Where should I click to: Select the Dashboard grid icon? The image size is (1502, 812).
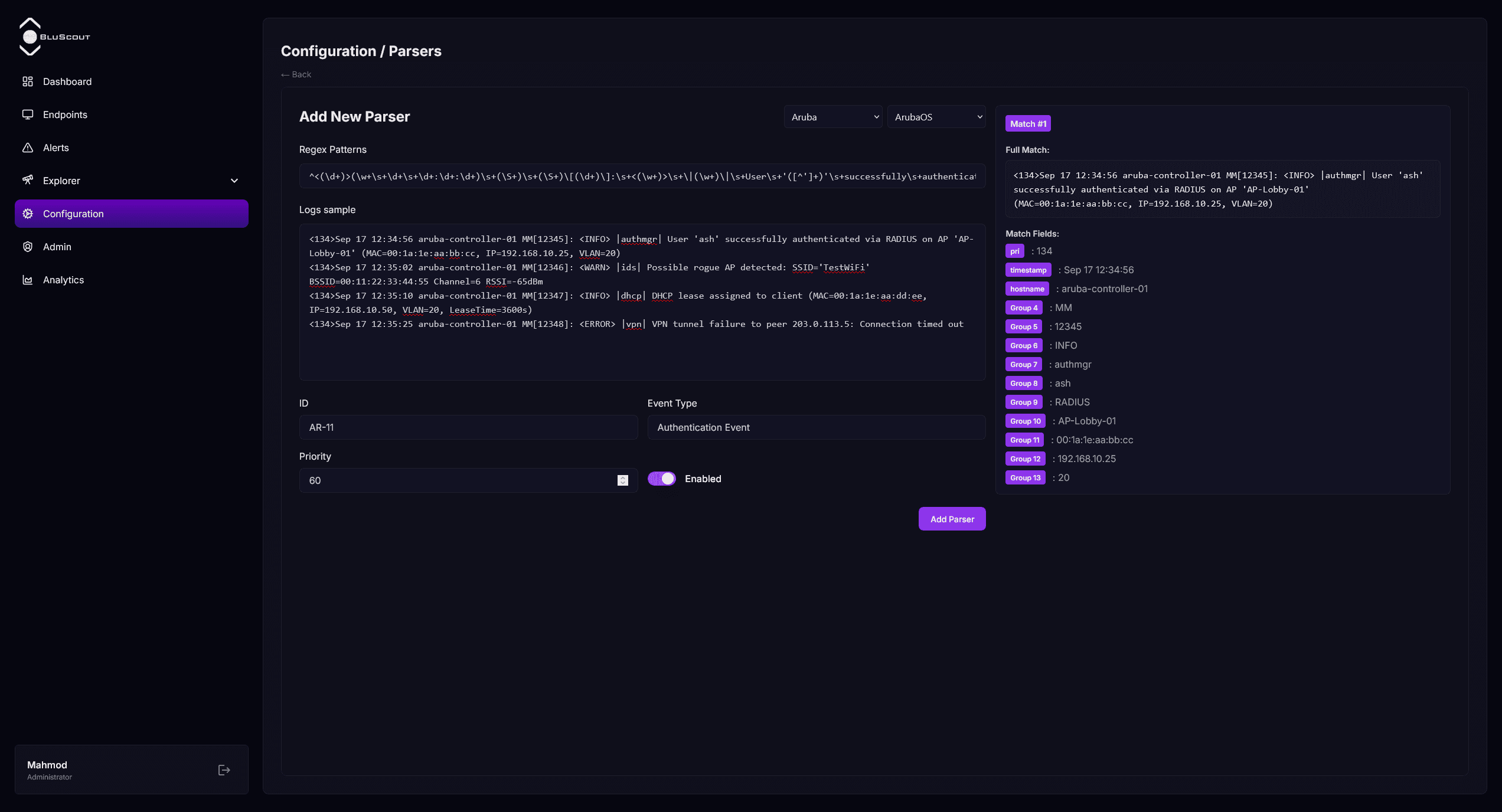pyautogui.click(x=28, y=81)
